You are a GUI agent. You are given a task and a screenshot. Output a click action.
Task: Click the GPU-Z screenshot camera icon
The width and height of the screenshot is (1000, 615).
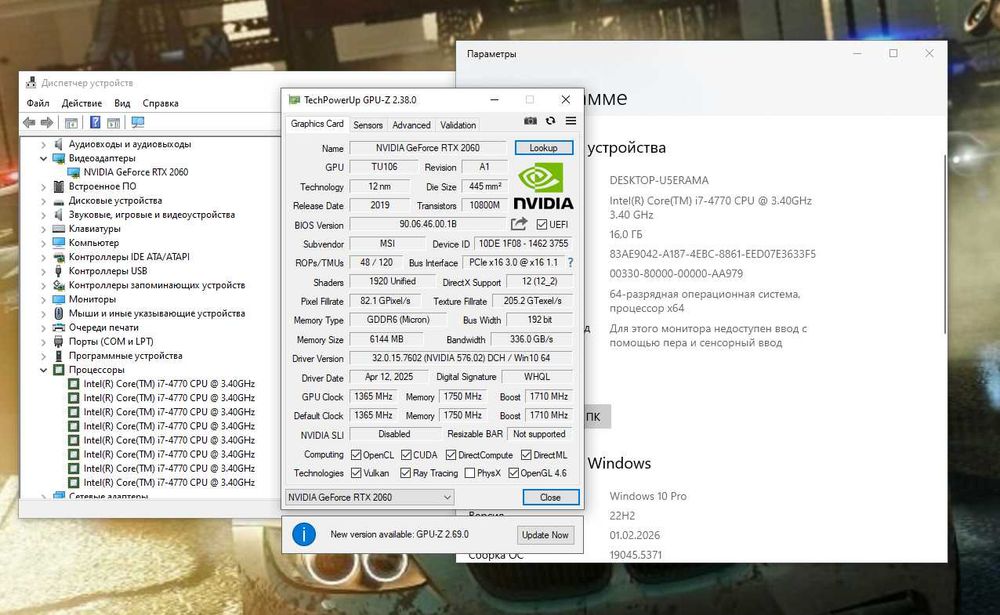530,121
